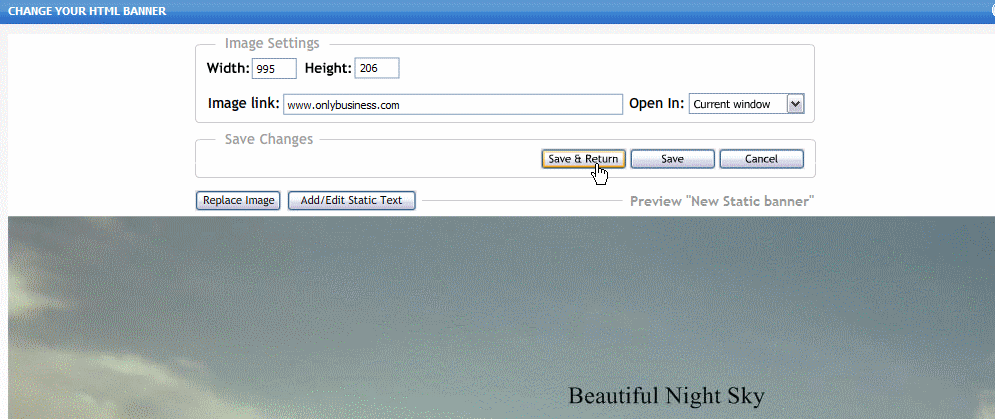Image resolution: width=995 pixels, height=419 pixels.
Task: Open Add/Edit Static Text
Action: tap(352, 201)
